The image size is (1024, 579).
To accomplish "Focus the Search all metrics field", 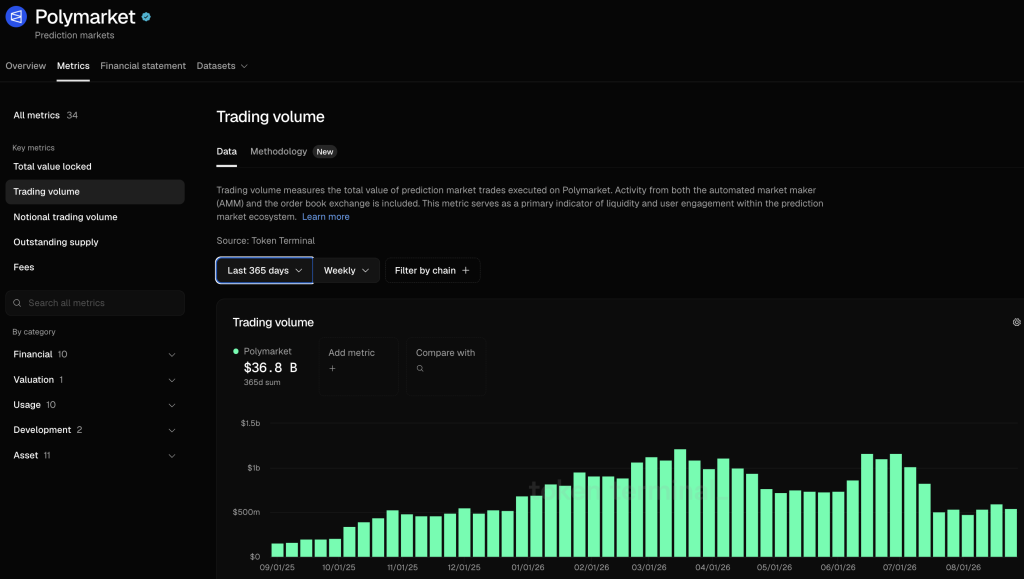I will [95, 303].
